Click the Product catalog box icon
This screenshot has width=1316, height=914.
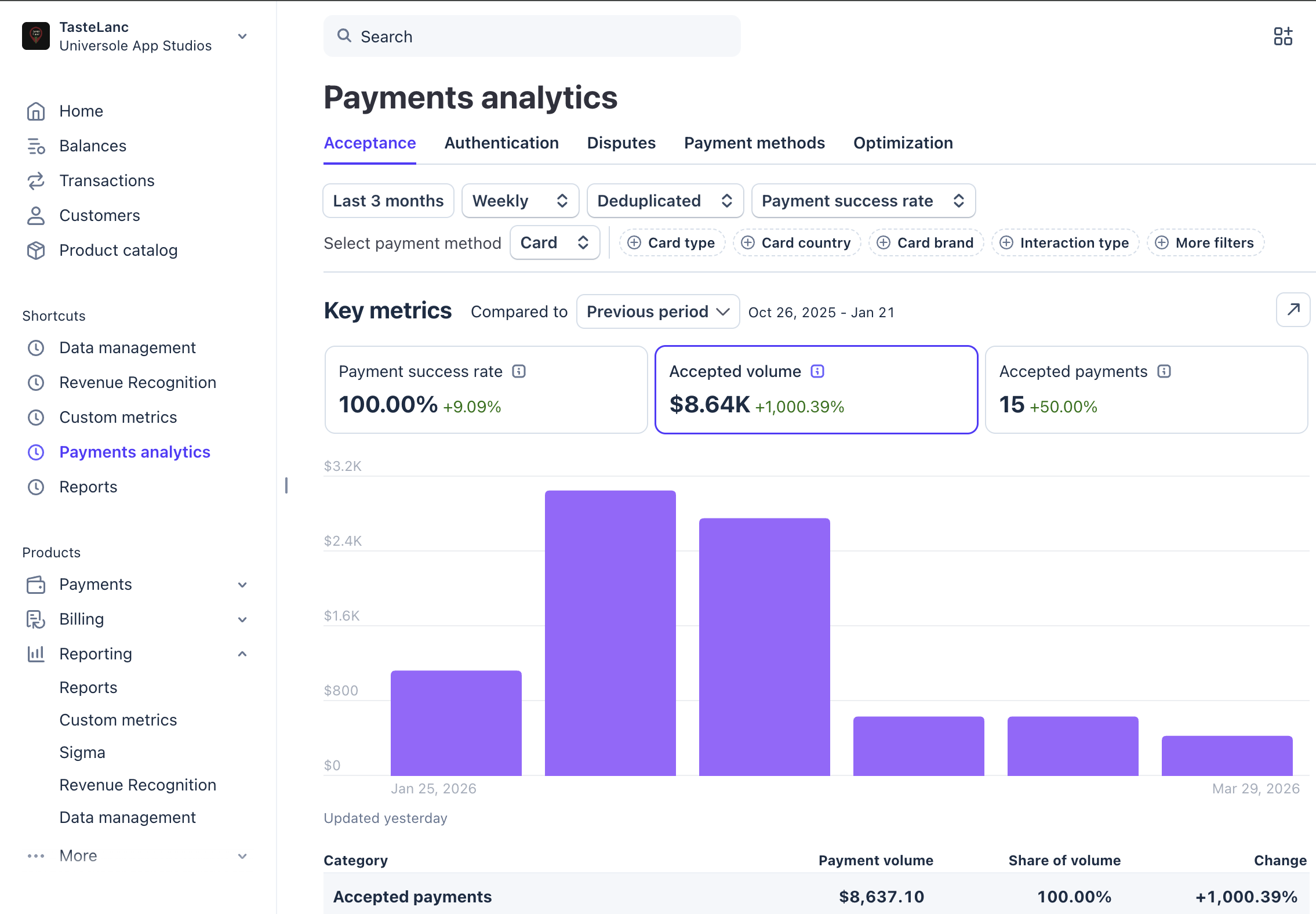point(36,251)
